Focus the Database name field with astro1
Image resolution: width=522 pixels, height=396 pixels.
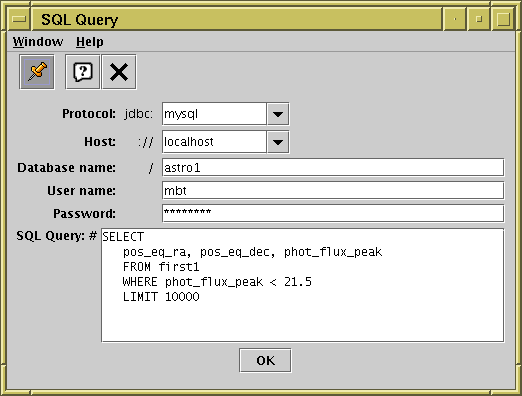coord(333,167)
